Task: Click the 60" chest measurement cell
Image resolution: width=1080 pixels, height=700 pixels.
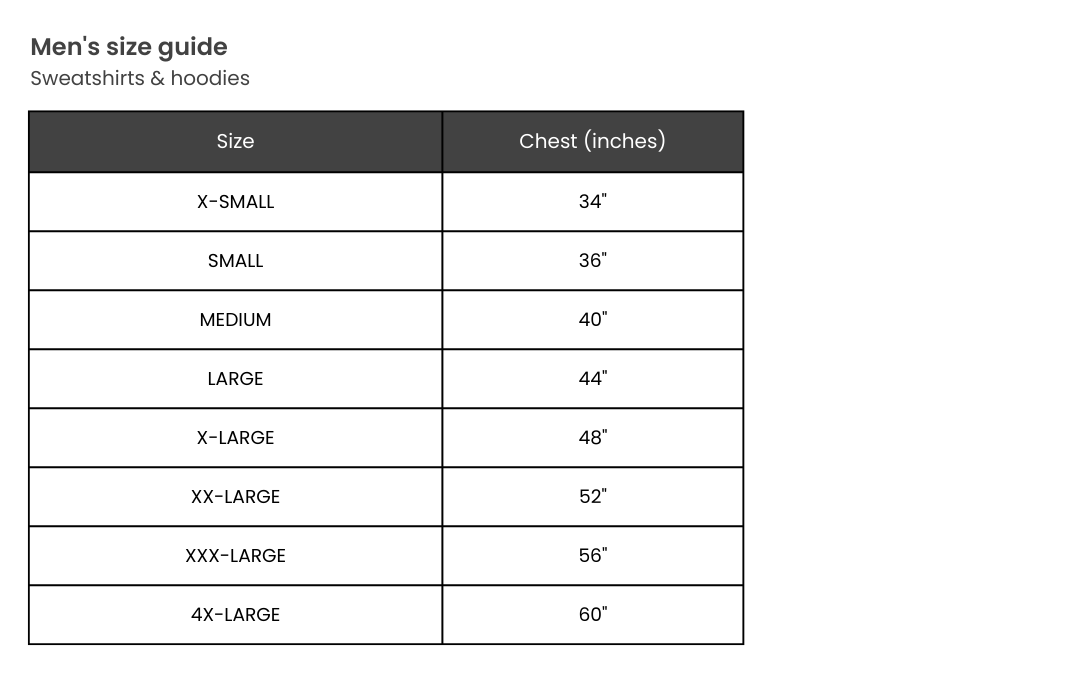Action: point(592,615)
